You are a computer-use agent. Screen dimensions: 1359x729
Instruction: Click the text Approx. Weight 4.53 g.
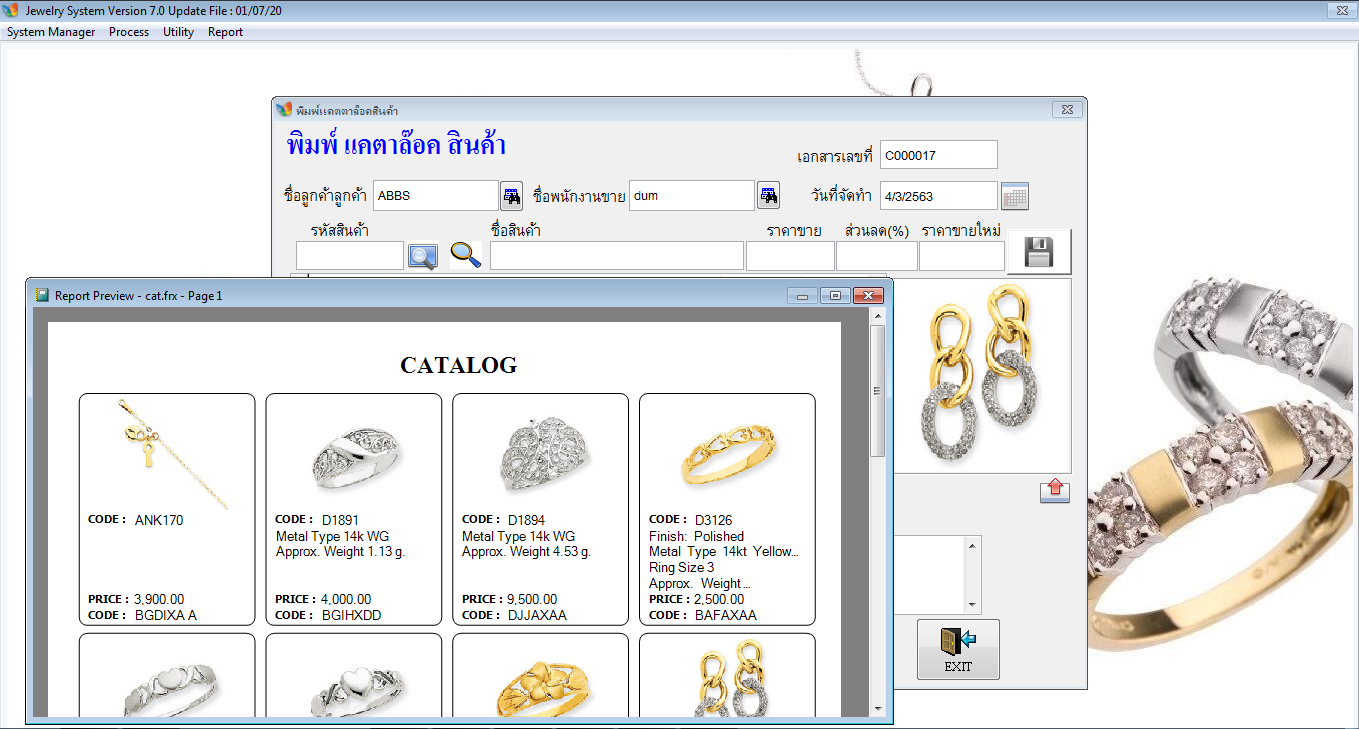click(x=526, y=552)
